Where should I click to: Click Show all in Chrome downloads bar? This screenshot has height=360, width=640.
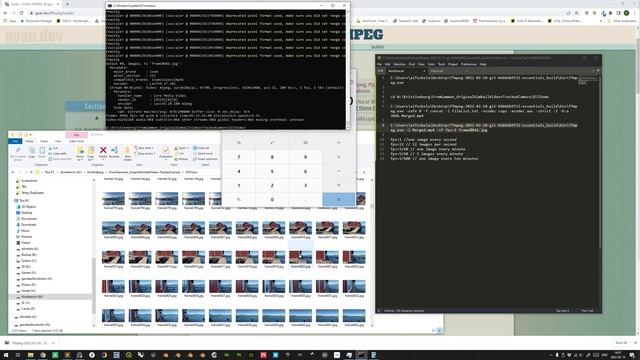point(621,343)
